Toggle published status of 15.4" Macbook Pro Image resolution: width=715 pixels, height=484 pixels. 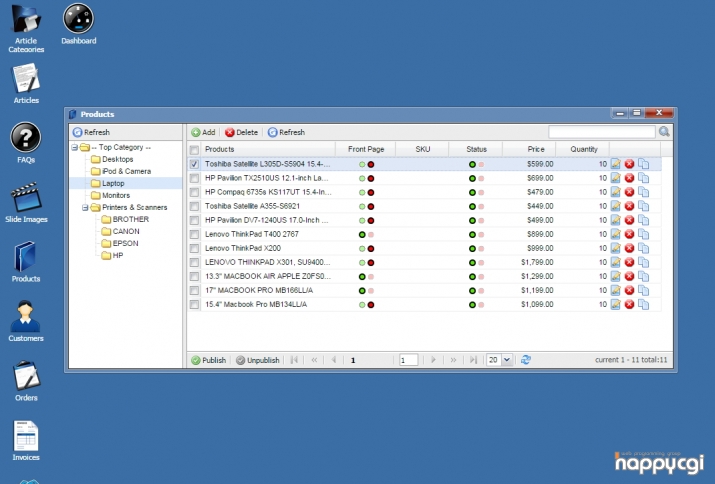[x=477, y=305]
